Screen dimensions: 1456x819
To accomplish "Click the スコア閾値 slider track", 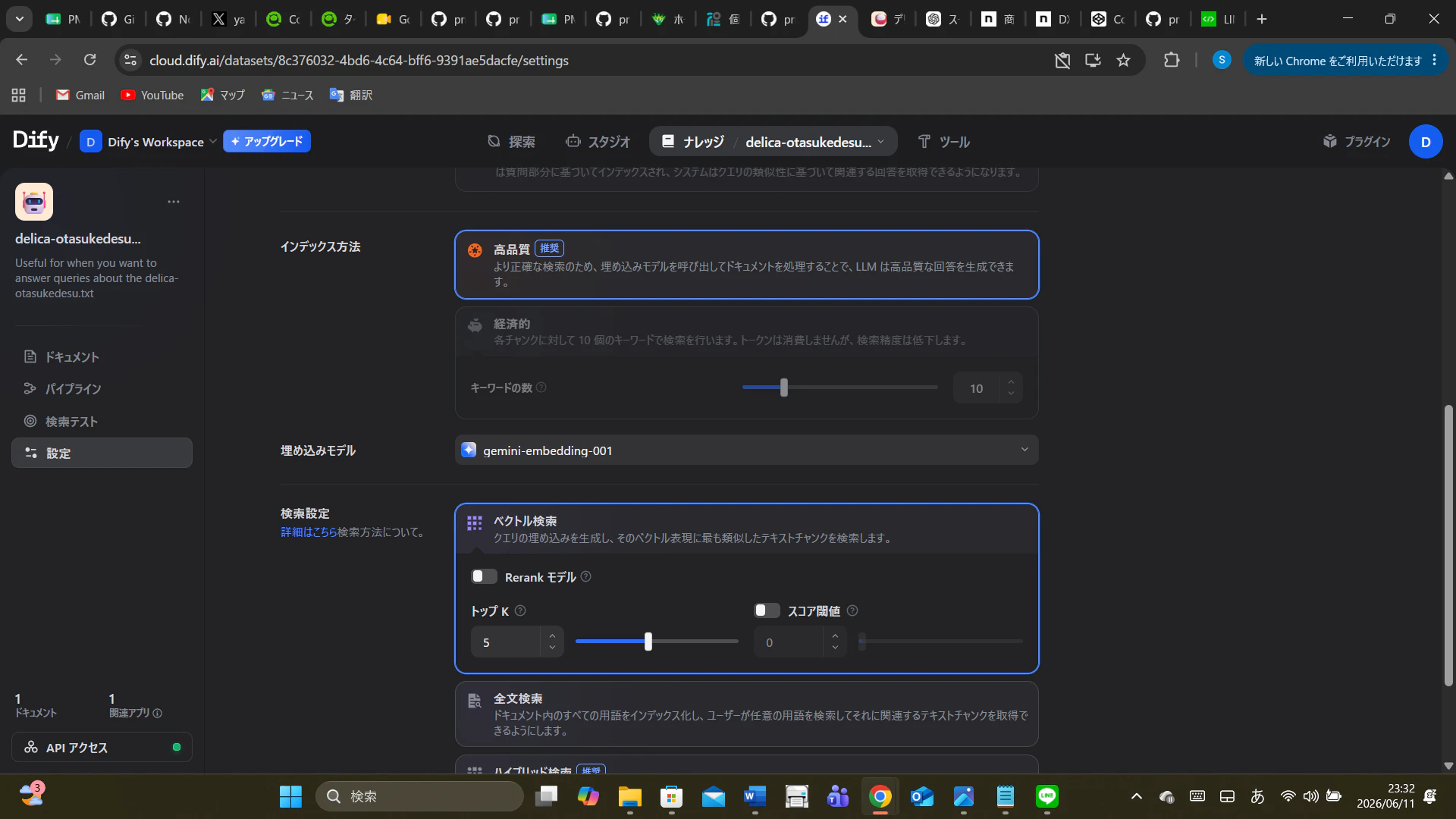I will (940, 642).
